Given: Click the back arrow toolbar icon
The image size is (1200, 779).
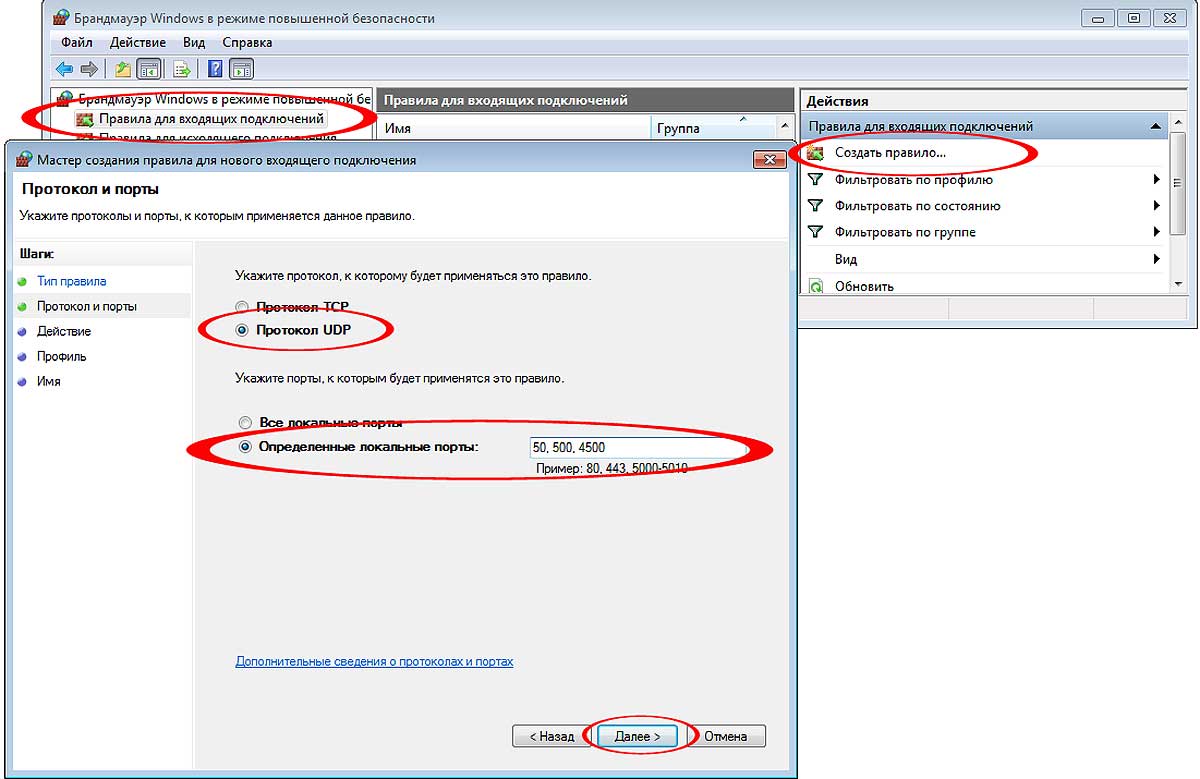Looking at the screenshot, I should point(65,69).
